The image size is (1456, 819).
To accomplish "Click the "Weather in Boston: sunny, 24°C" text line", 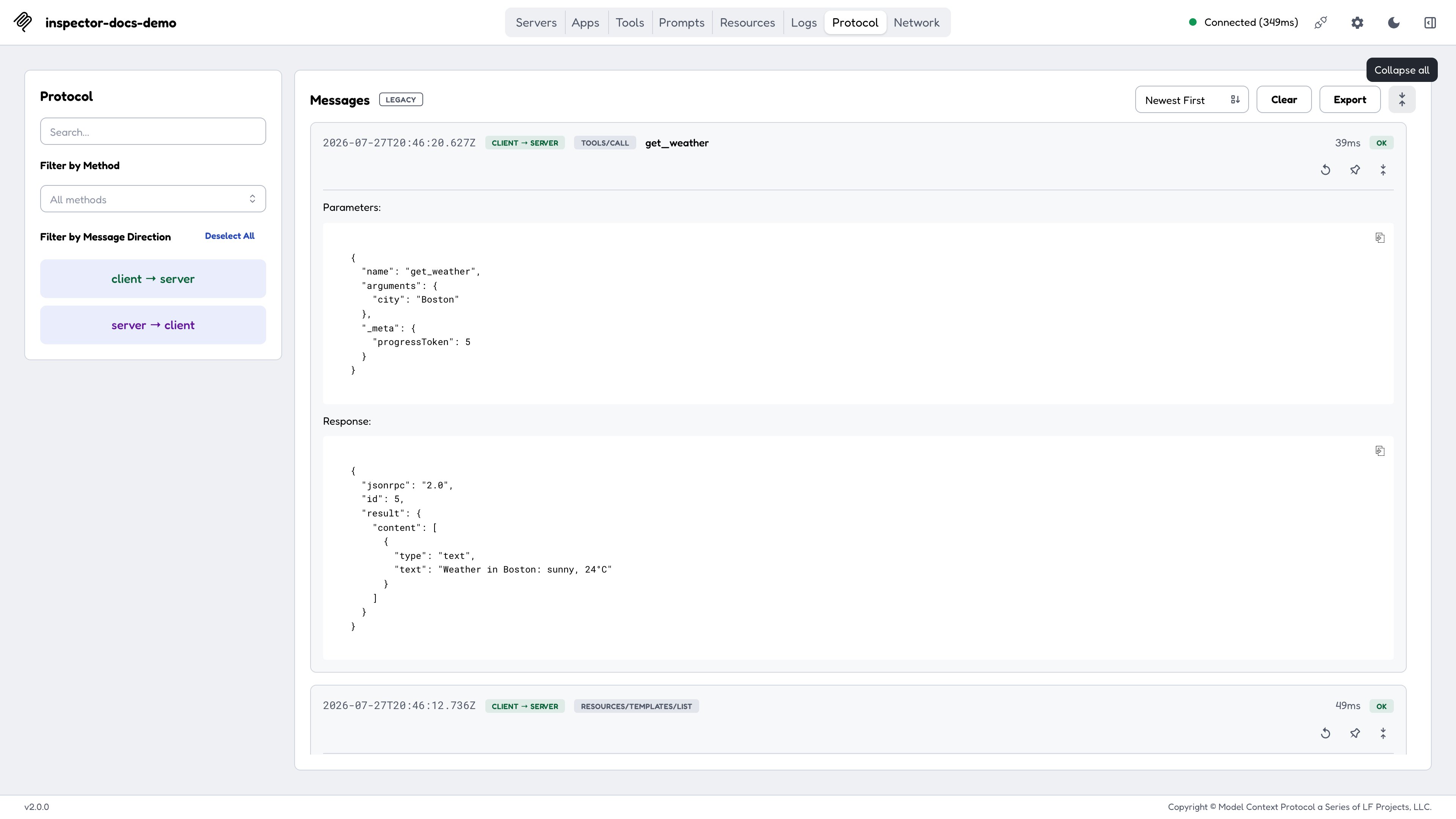I will click(503, 570).
